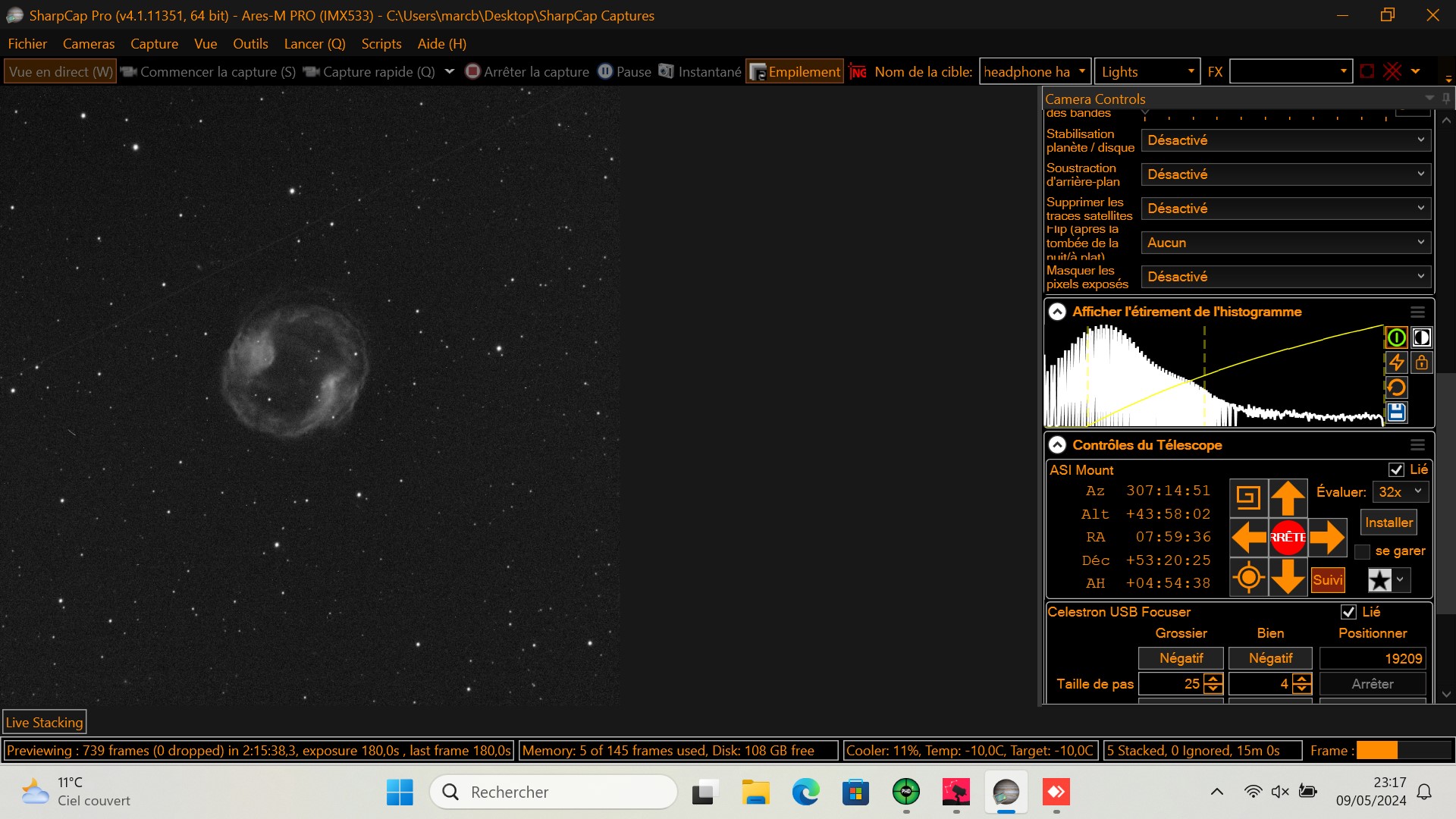Reset the histogram stretch with circular arrow
This screenshot has height=819, width=1456.
click(1396, 388)
